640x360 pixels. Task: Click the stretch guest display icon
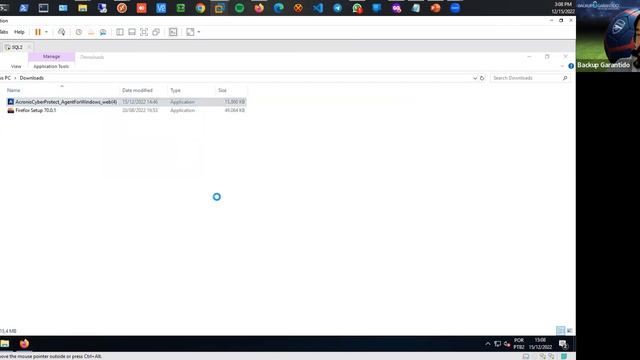(x=190, y=32)
